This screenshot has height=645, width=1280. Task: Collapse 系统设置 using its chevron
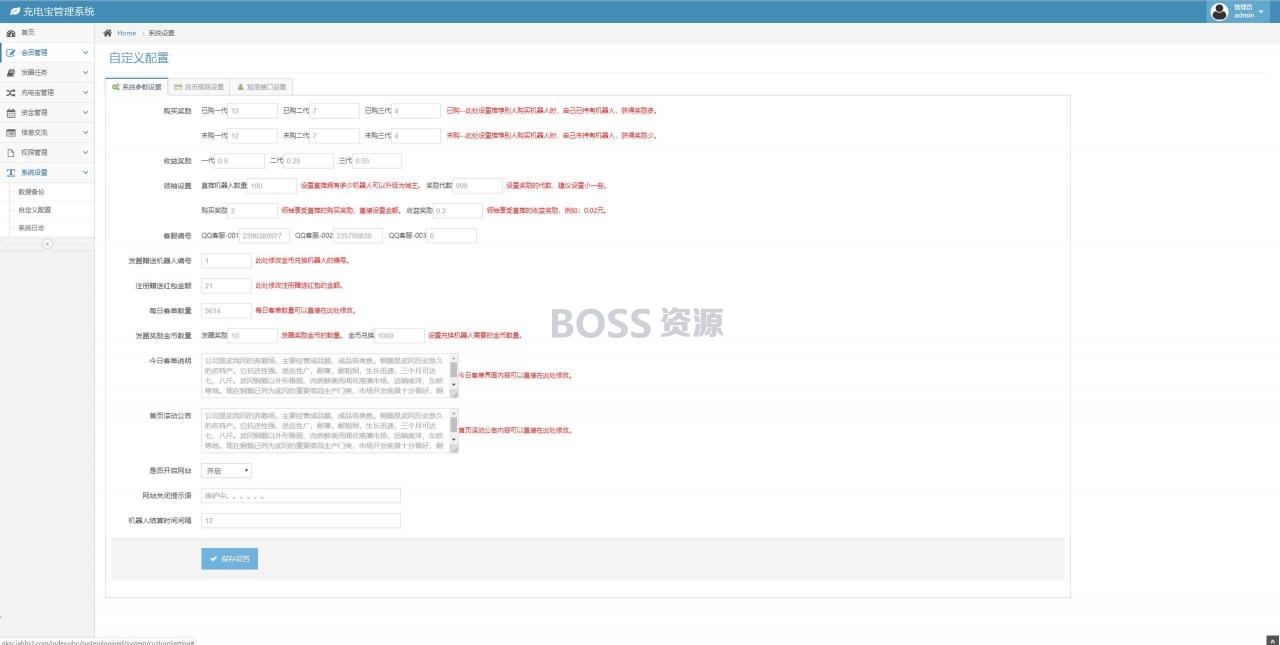tap(86, 172)
